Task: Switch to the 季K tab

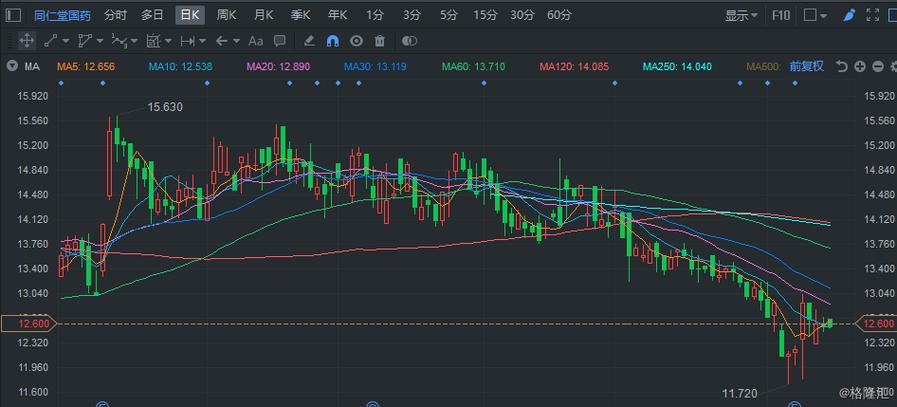Action: point(300,15)
